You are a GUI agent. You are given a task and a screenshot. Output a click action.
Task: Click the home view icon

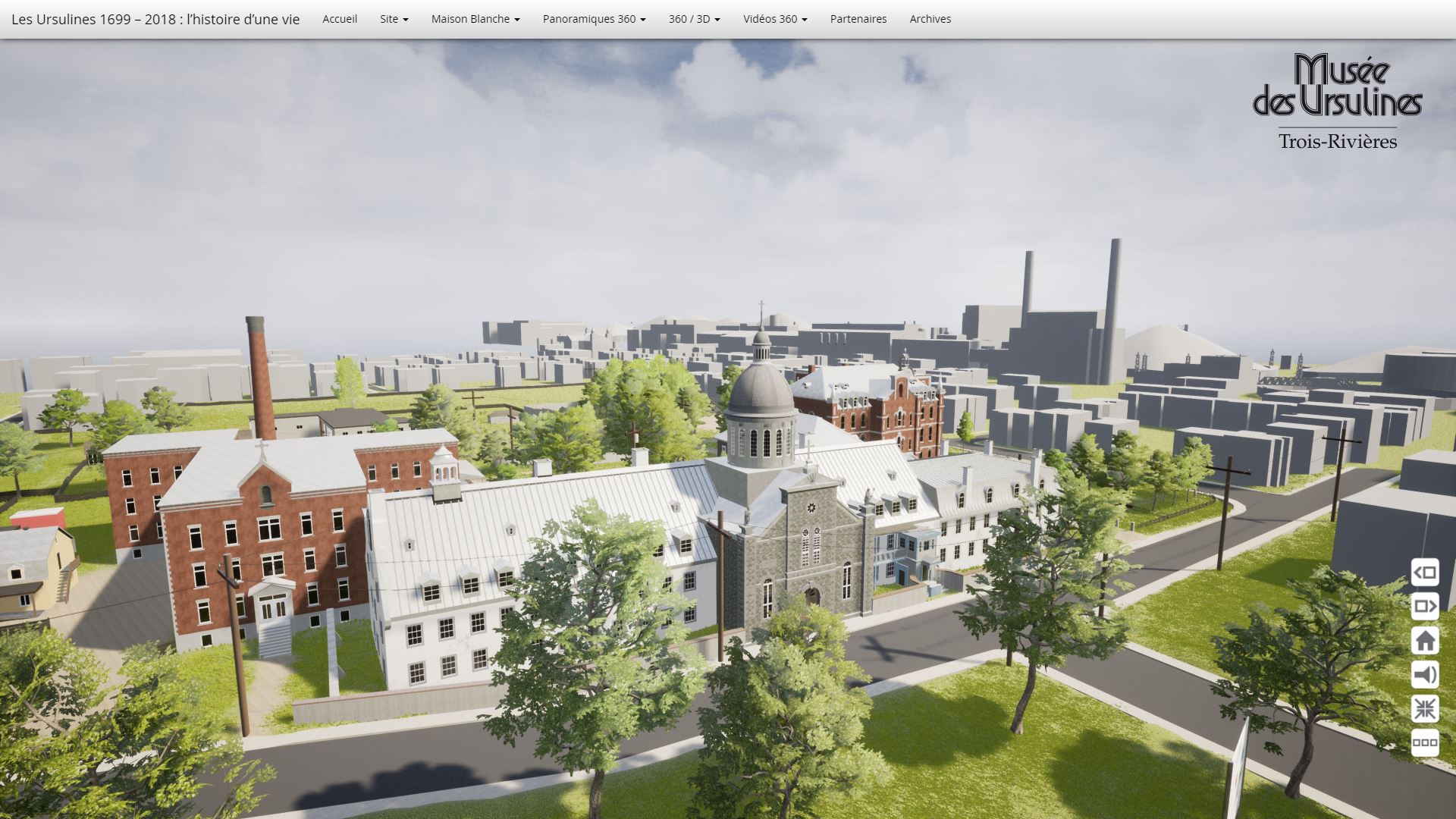point(1425,641)
